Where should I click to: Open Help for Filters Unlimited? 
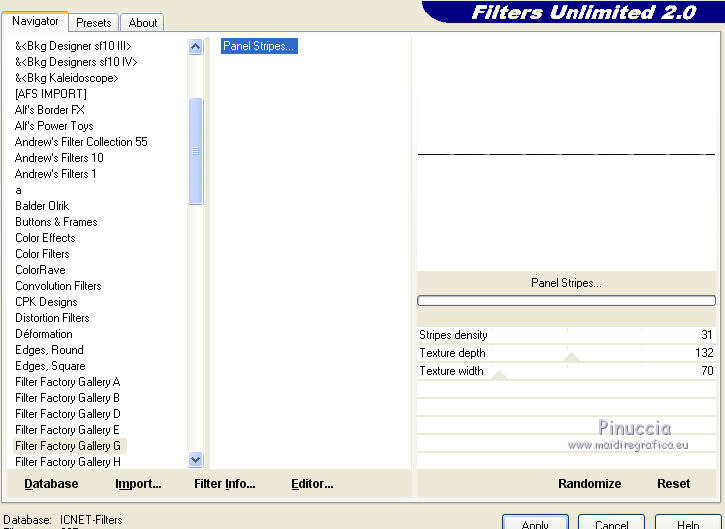pyautogui.click(x=688, y=523)
